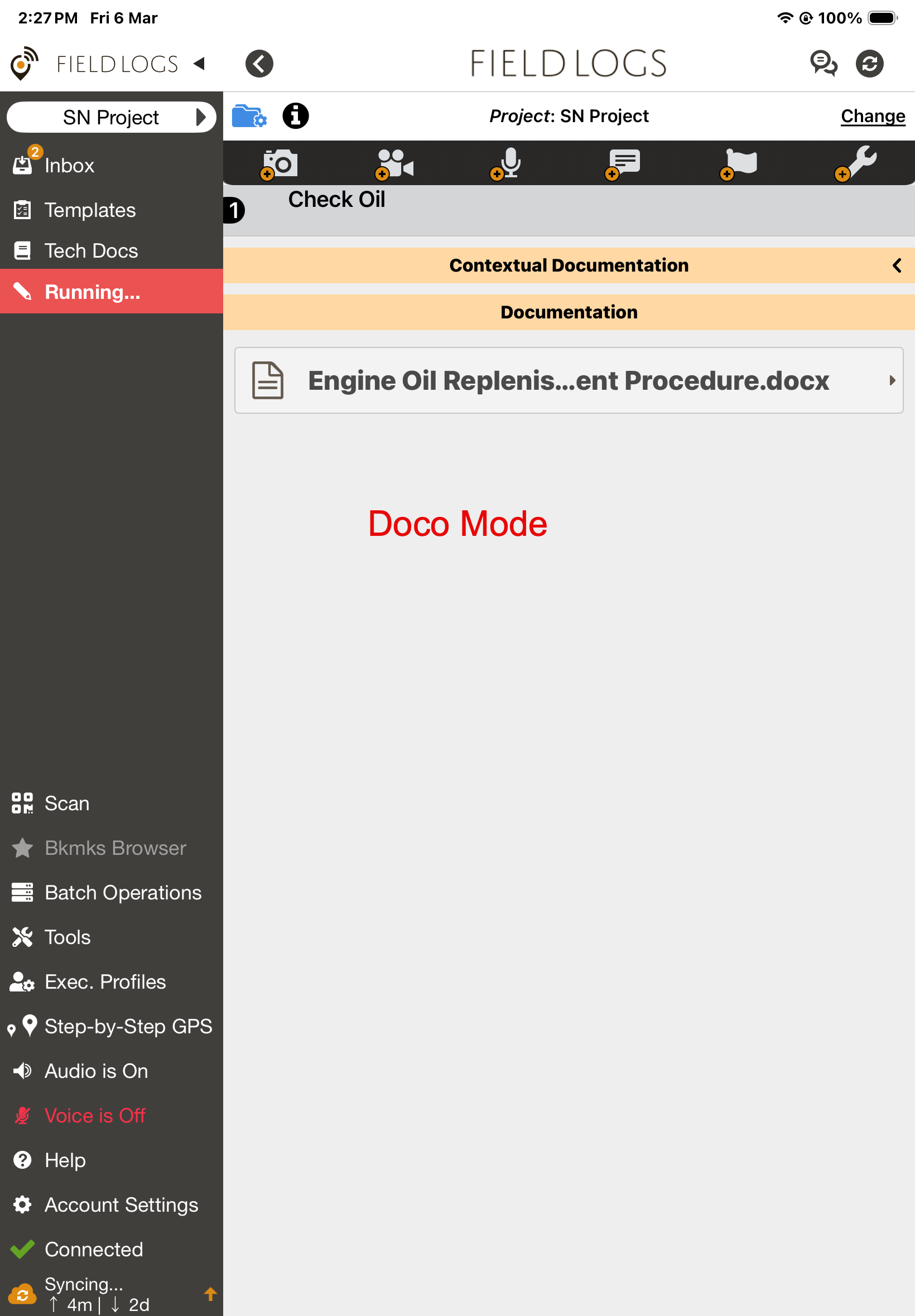Open the Templates section
The height and width of the screenshot is (1316, 915).
[x=90, y=210]
